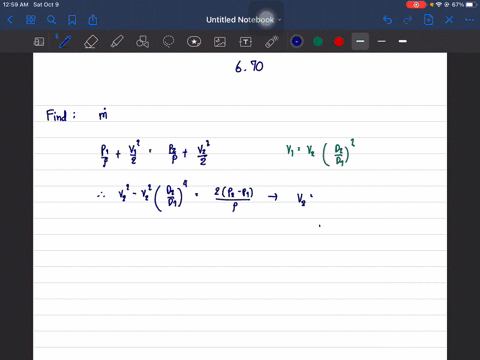480x360 pixels.
Task: Select the Highlighter tool
Action: coord(117,42)
